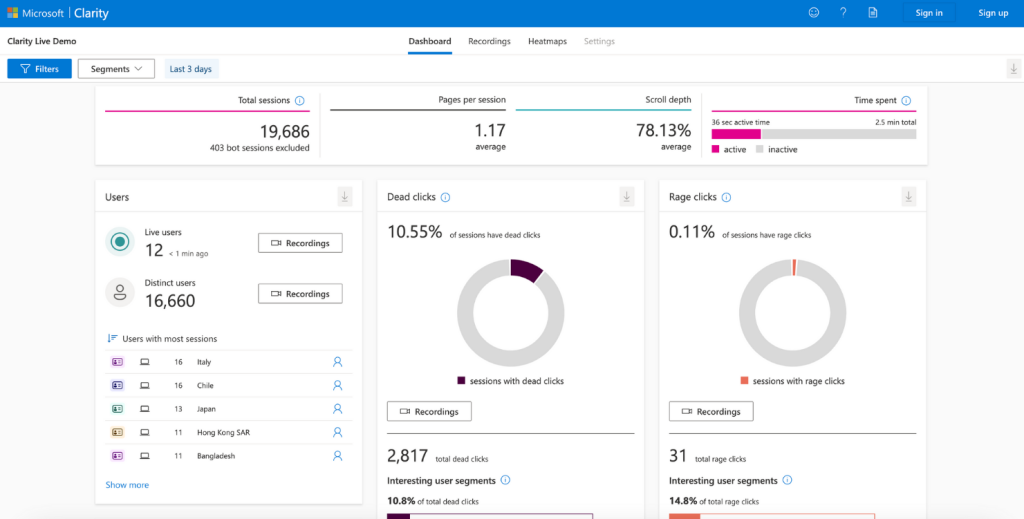The width and height of the screenshot is (1024, 519).
Task: Open the Heatmaps tab
Action: click(547, 41)
